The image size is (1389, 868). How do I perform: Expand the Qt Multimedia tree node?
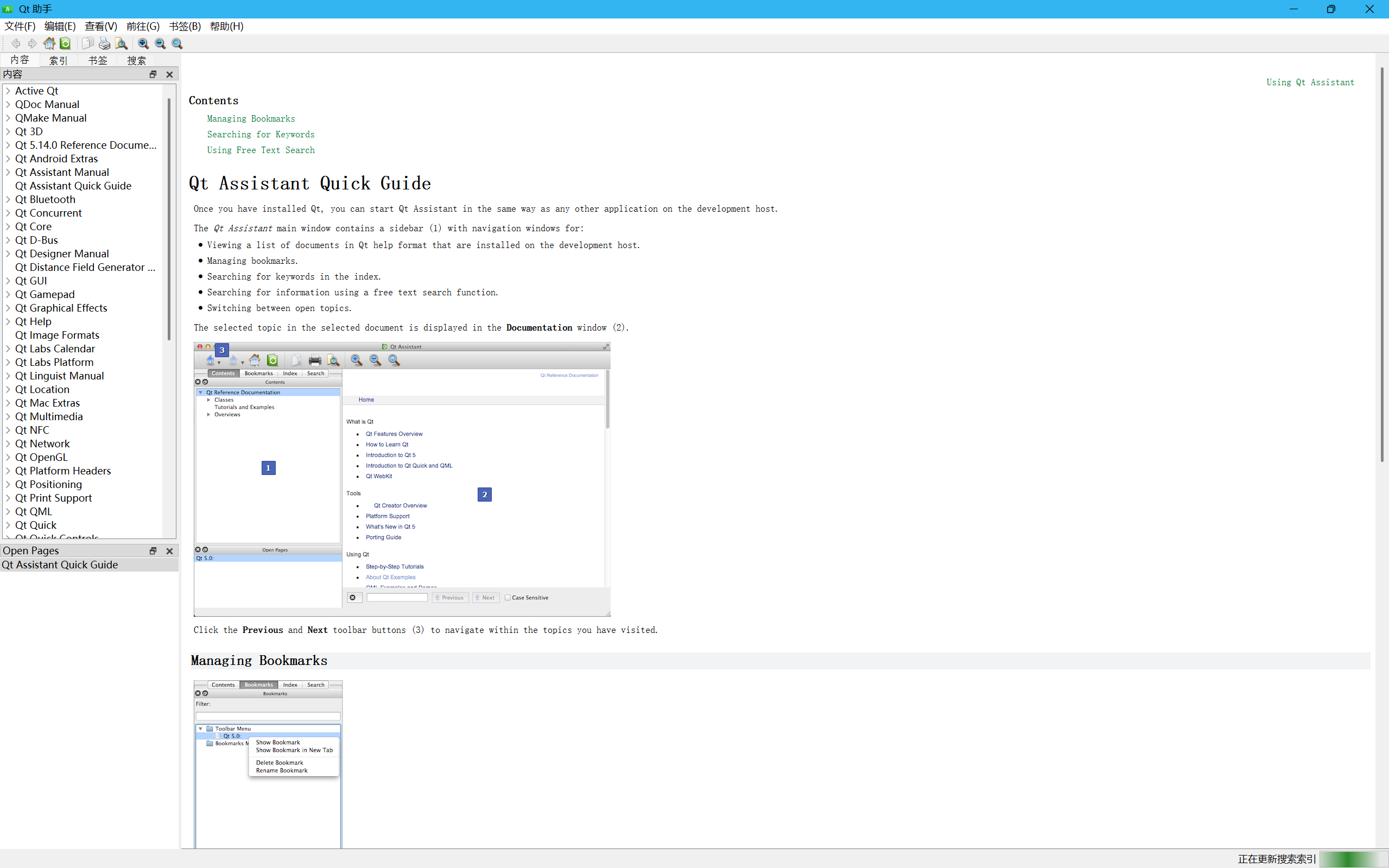(8, 417)
